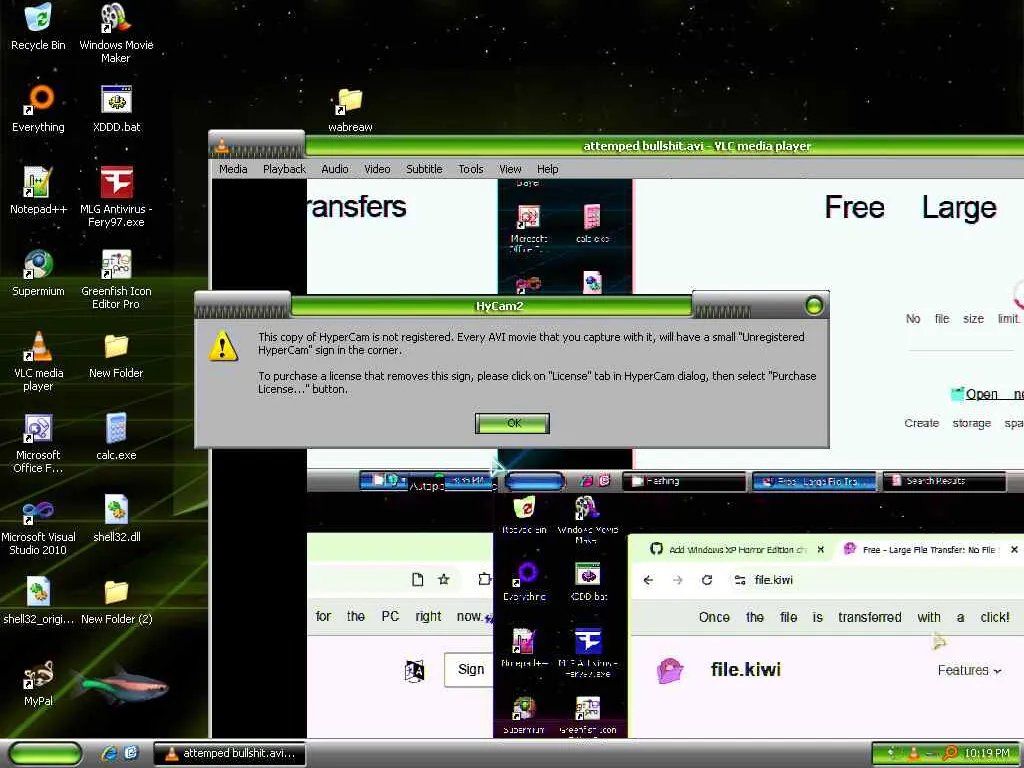Viewport: 1024px width, 768px height.
Task: Open the Playback menu in VLC
Action: pyautogui.click(x=284, y=169)
